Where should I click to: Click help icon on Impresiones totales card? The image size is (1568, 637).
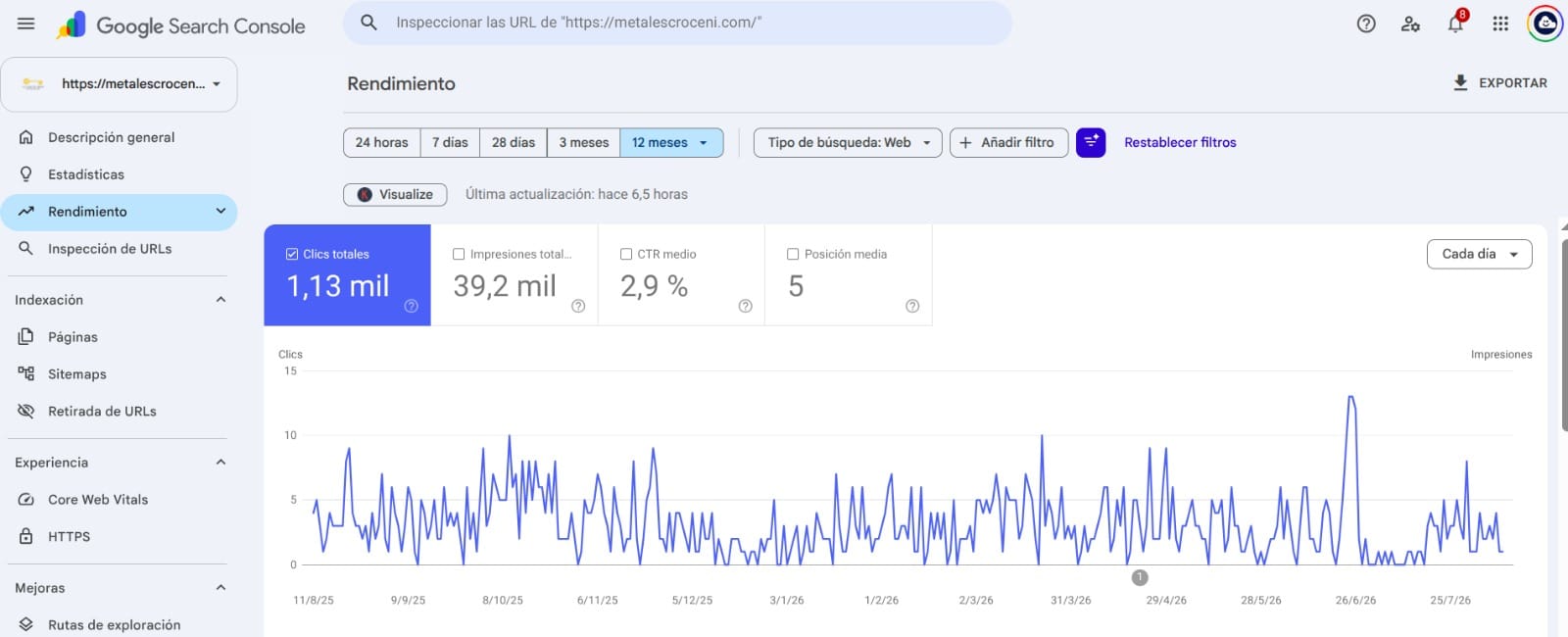click(x=578, y=306)
